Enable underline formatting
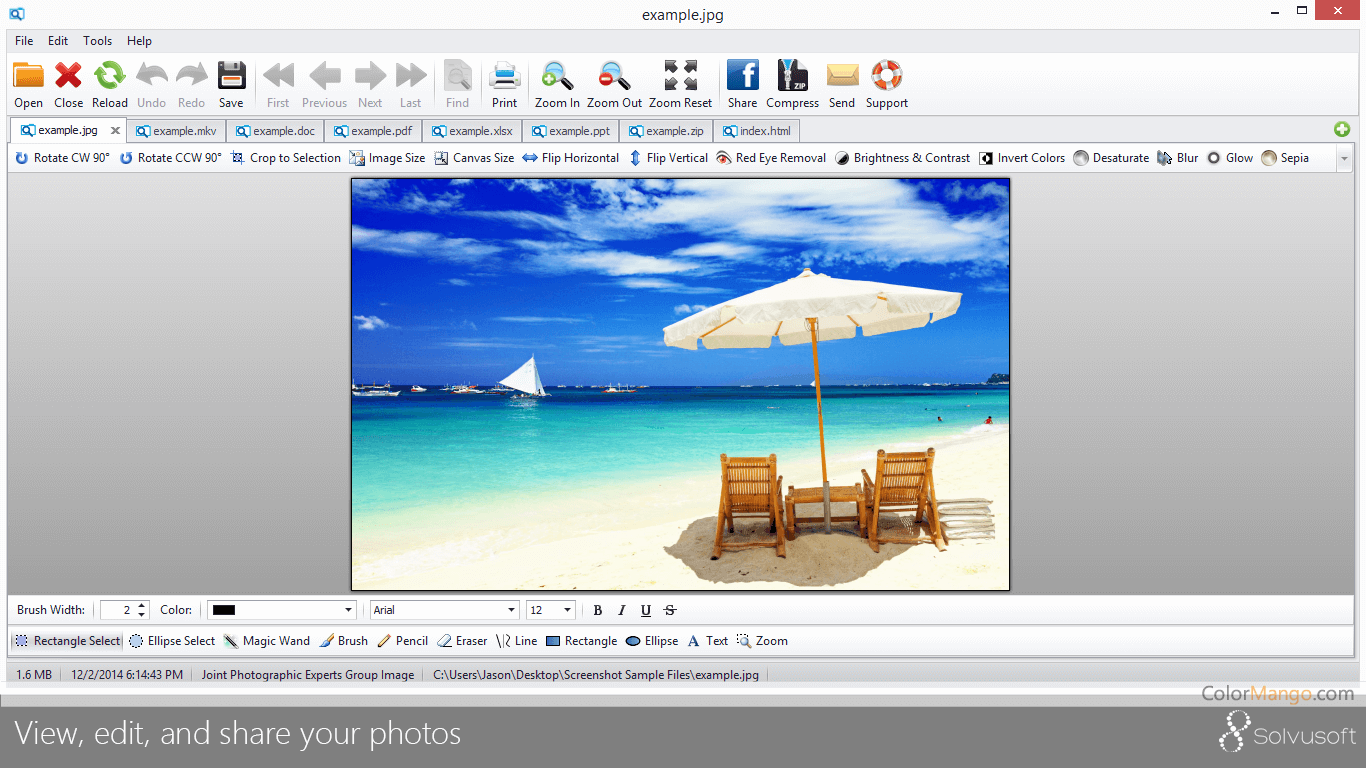This screenshot has width=1366, height=768. click(645, 610)
